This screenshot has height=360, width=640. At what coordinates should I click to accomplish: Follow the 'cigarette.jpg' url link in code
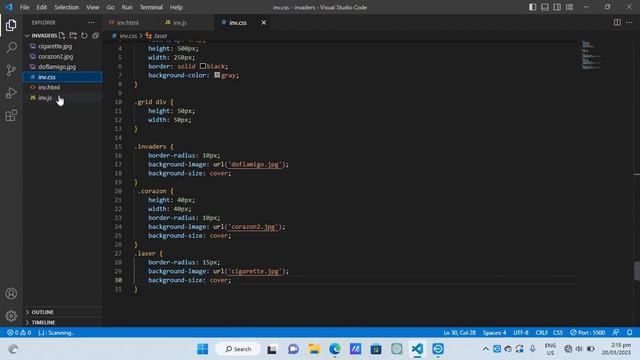pos(255,271)
